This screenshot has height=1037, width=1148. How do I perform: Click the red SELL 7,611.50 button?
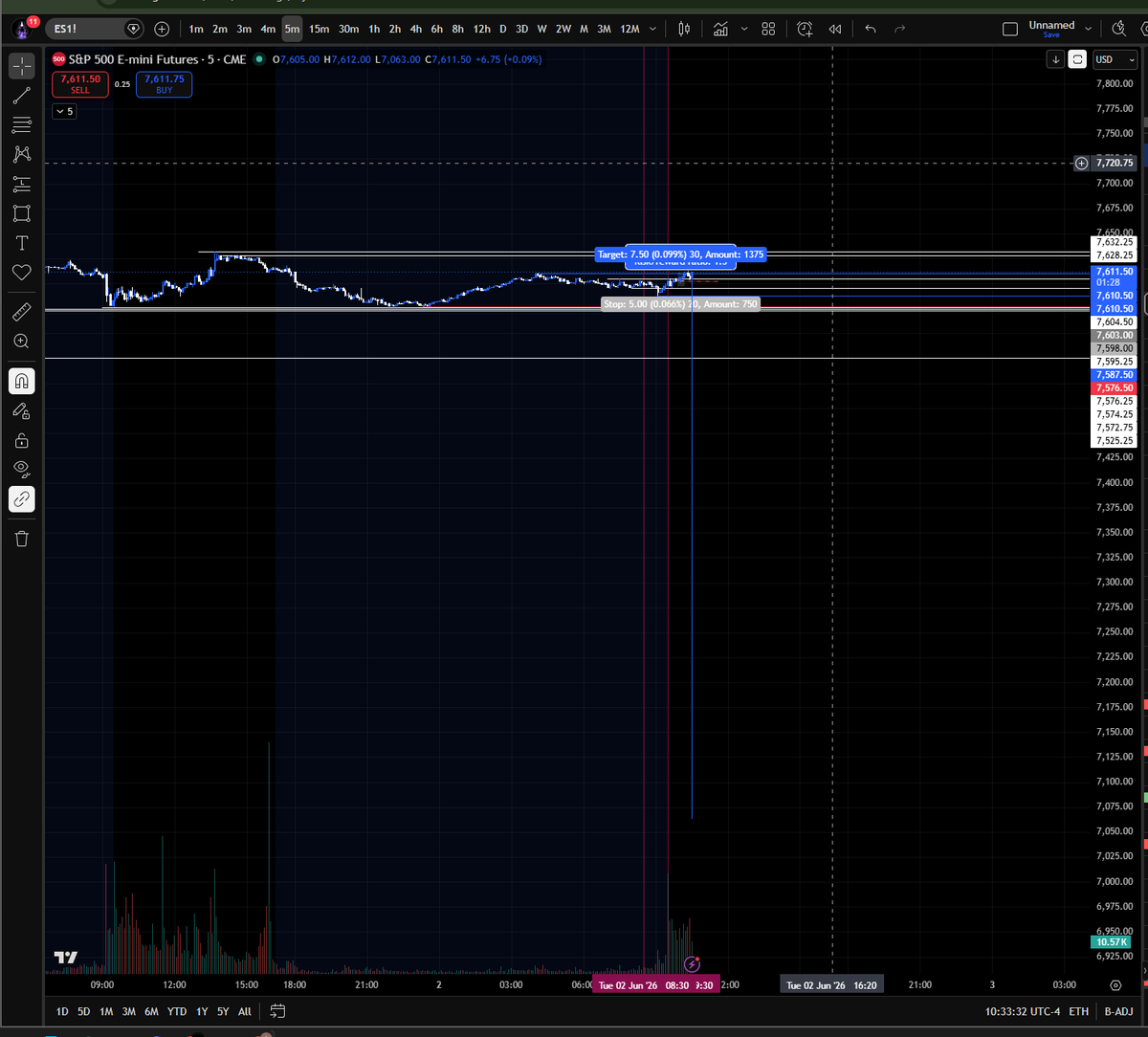click(x=80, y=84)
